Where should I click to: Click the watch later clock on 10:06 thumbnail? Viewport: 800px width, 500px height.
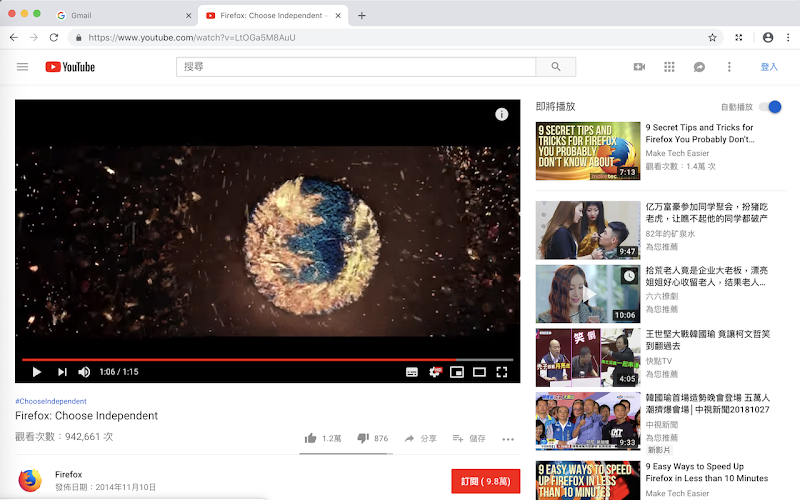(x=629, y=276)
